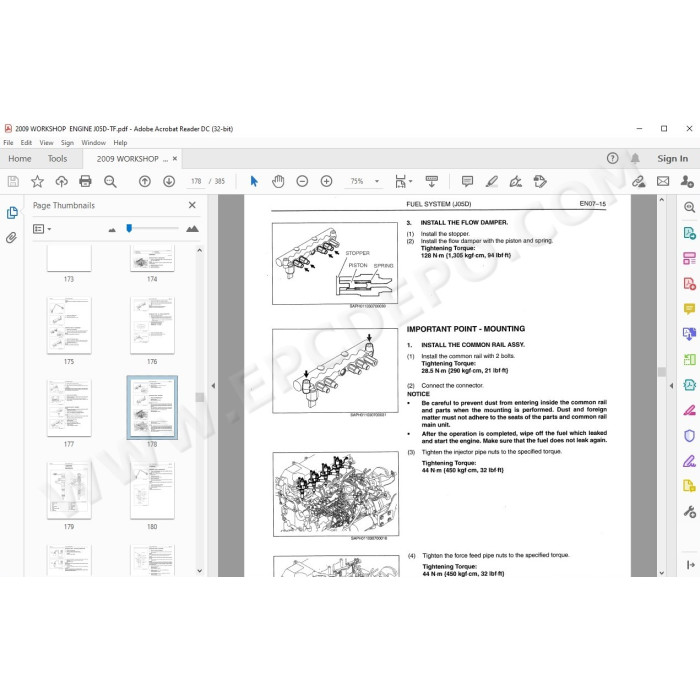
Task: Activate the hand pan tool
Action: tap(278, 181)
